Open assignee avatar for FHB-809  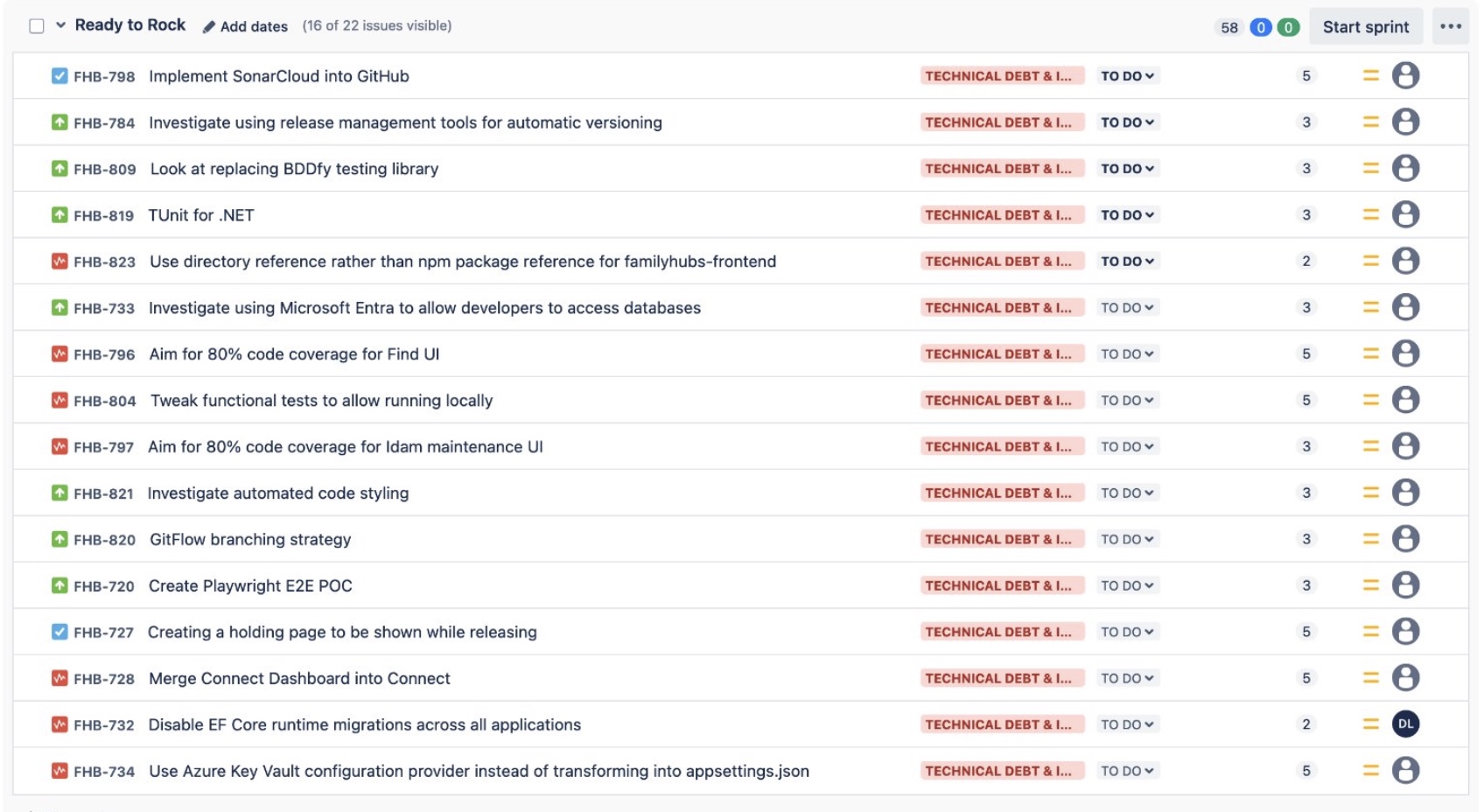(x=1405, y=168)
